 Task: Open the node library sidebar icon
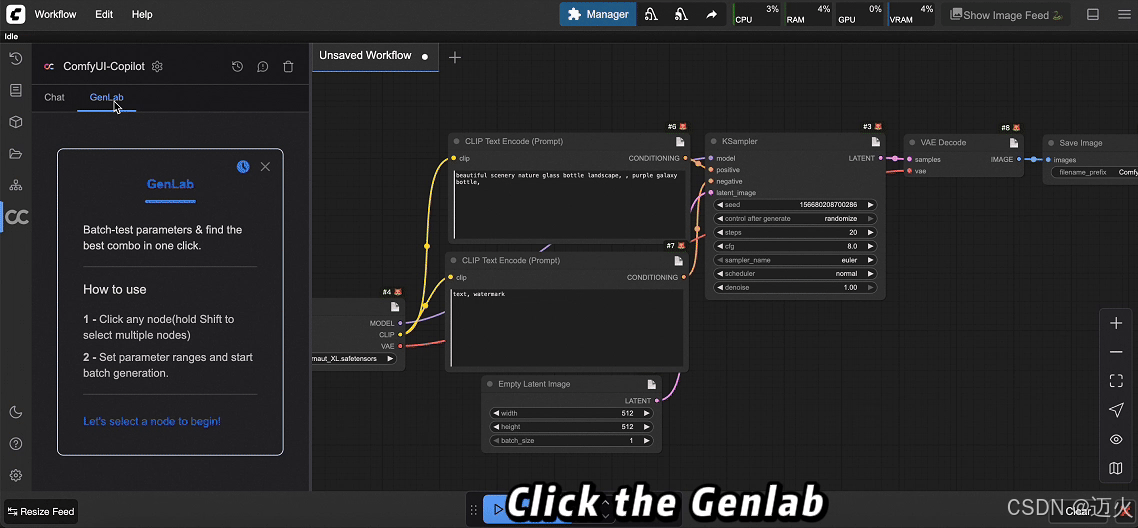15,91
